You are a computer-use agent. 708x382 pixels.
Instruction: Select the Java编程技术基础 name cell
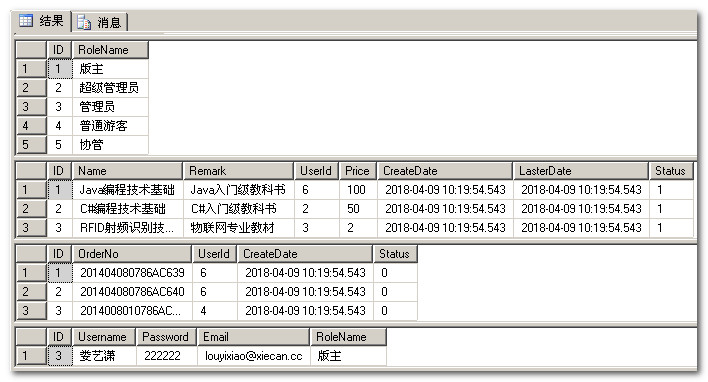(128, 190)
